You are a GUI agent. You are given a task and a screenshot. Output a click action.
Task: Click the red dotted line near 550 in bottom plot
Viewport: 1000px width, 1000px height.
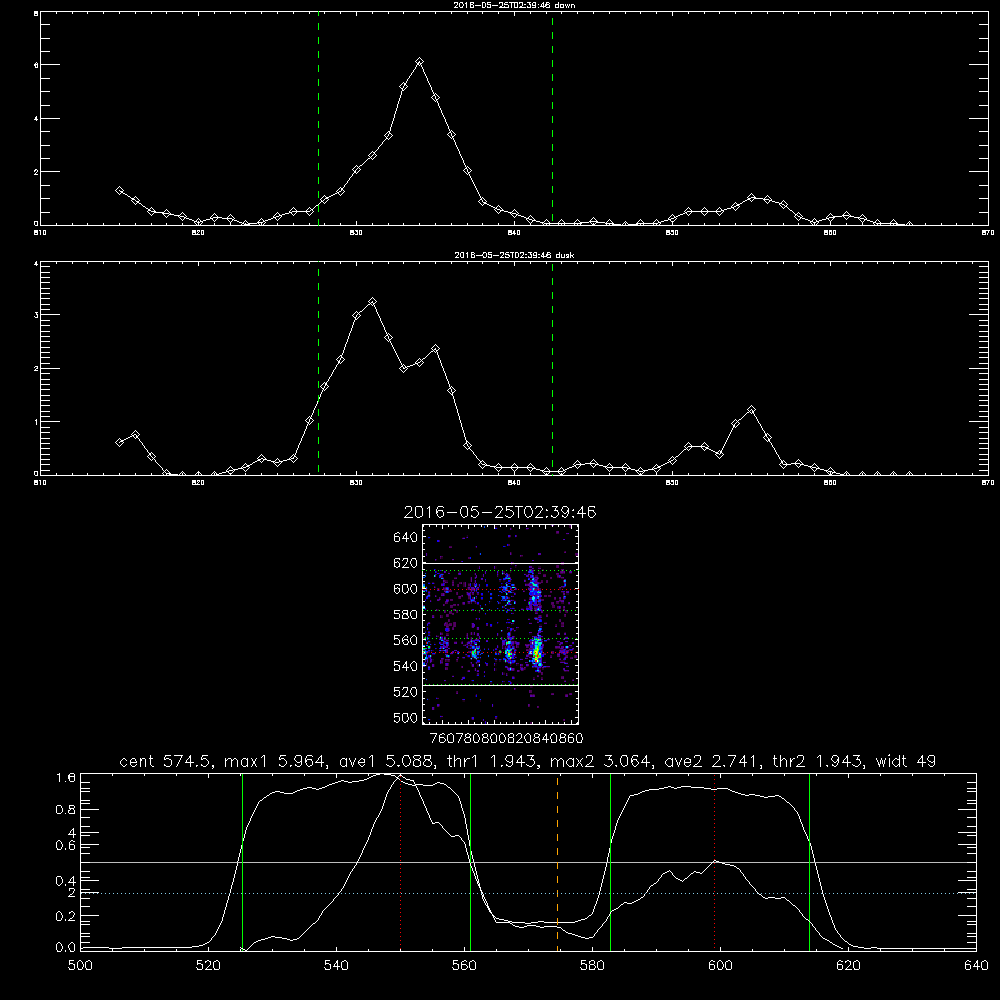[x=401, y=862]
